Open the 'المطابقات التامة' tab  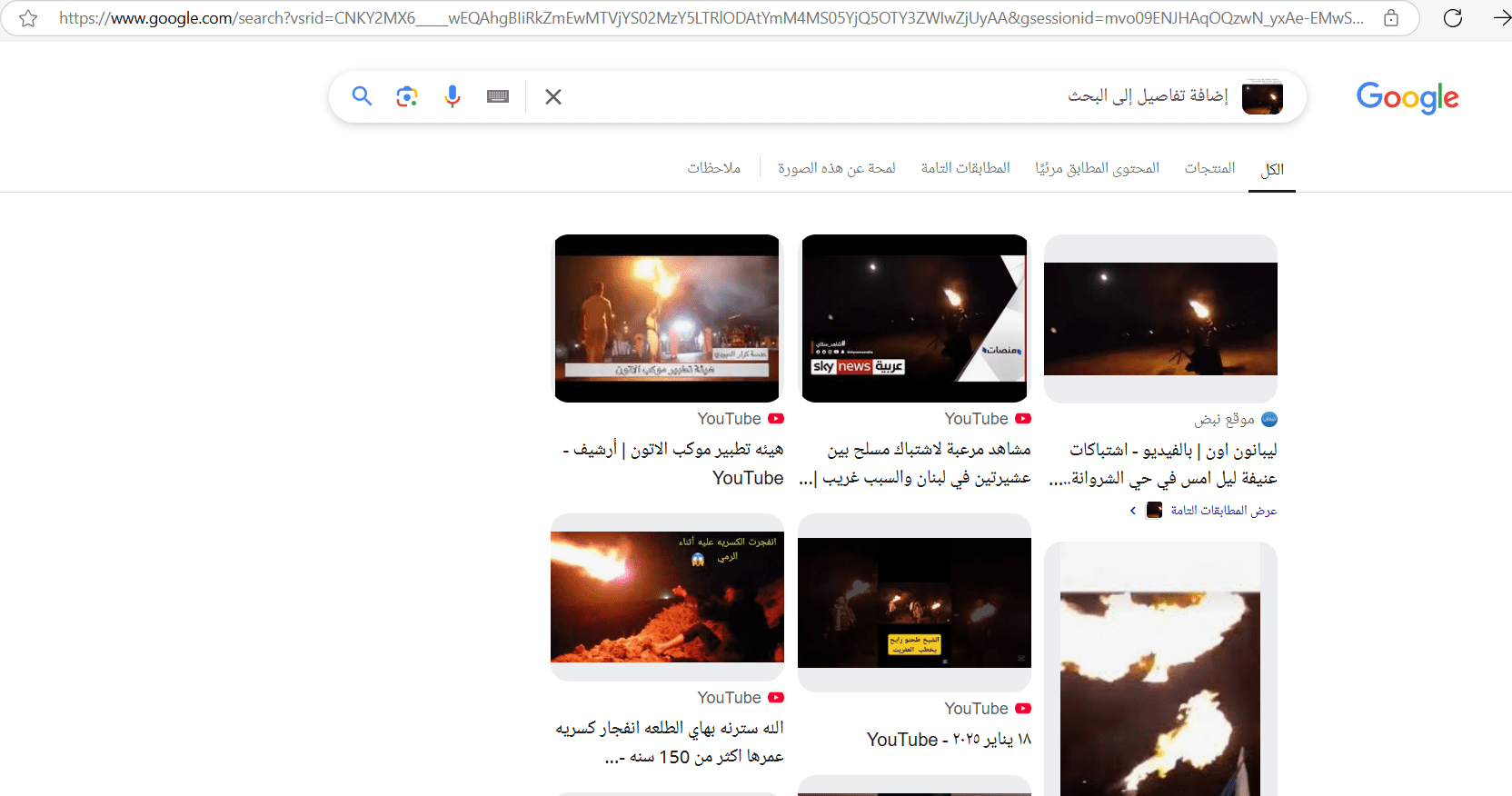coord(966,168)
